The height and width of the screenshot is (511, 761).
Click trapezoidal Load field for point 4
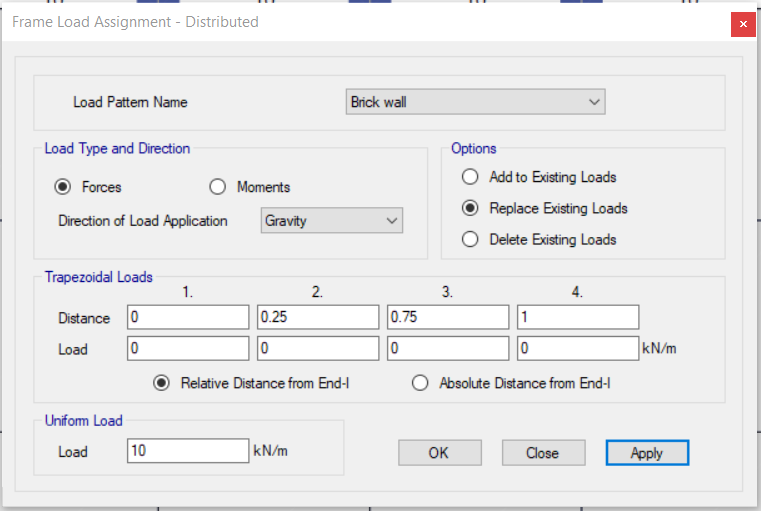(x=578, y=349)
